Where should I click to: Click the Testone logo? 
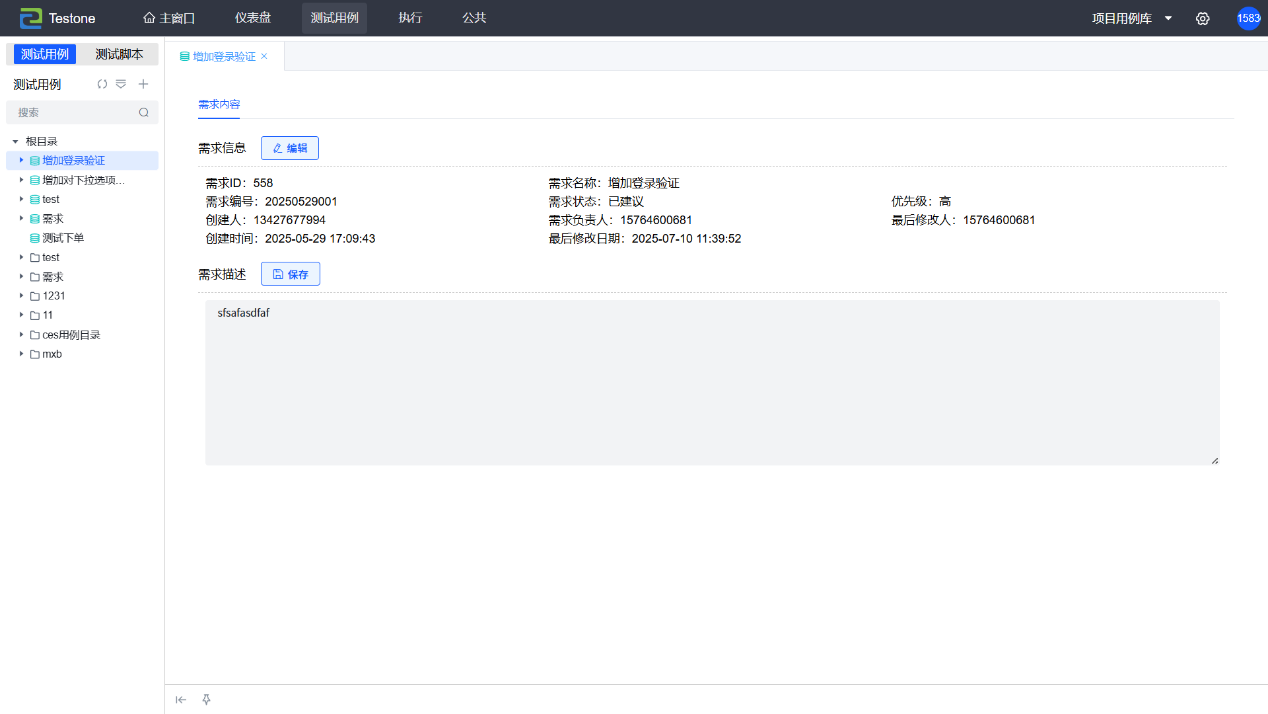(58, 18)
